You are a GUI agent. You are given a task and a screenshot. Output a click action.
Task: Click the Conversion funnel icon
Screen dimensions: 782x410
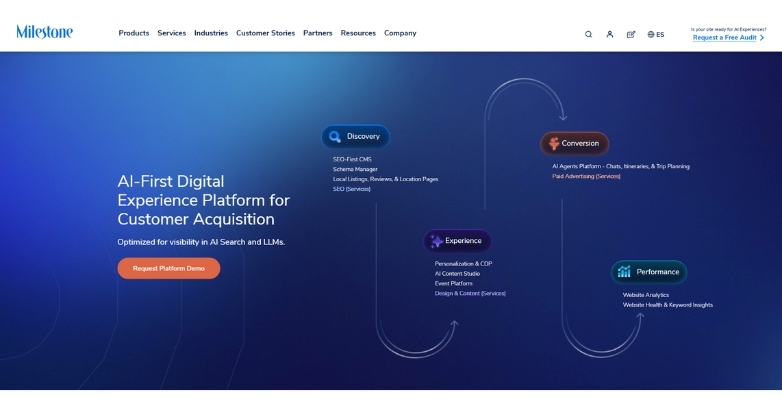tap(554, 144)
